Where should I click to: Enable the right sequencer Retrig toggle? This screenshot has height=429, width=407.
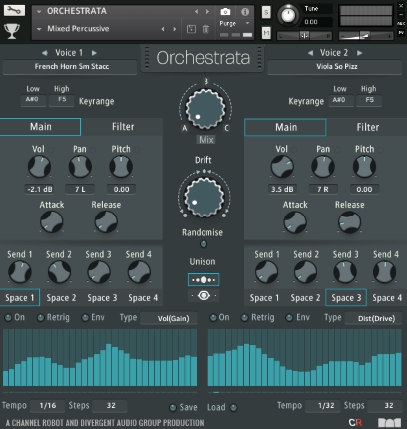tap(245, 318)
